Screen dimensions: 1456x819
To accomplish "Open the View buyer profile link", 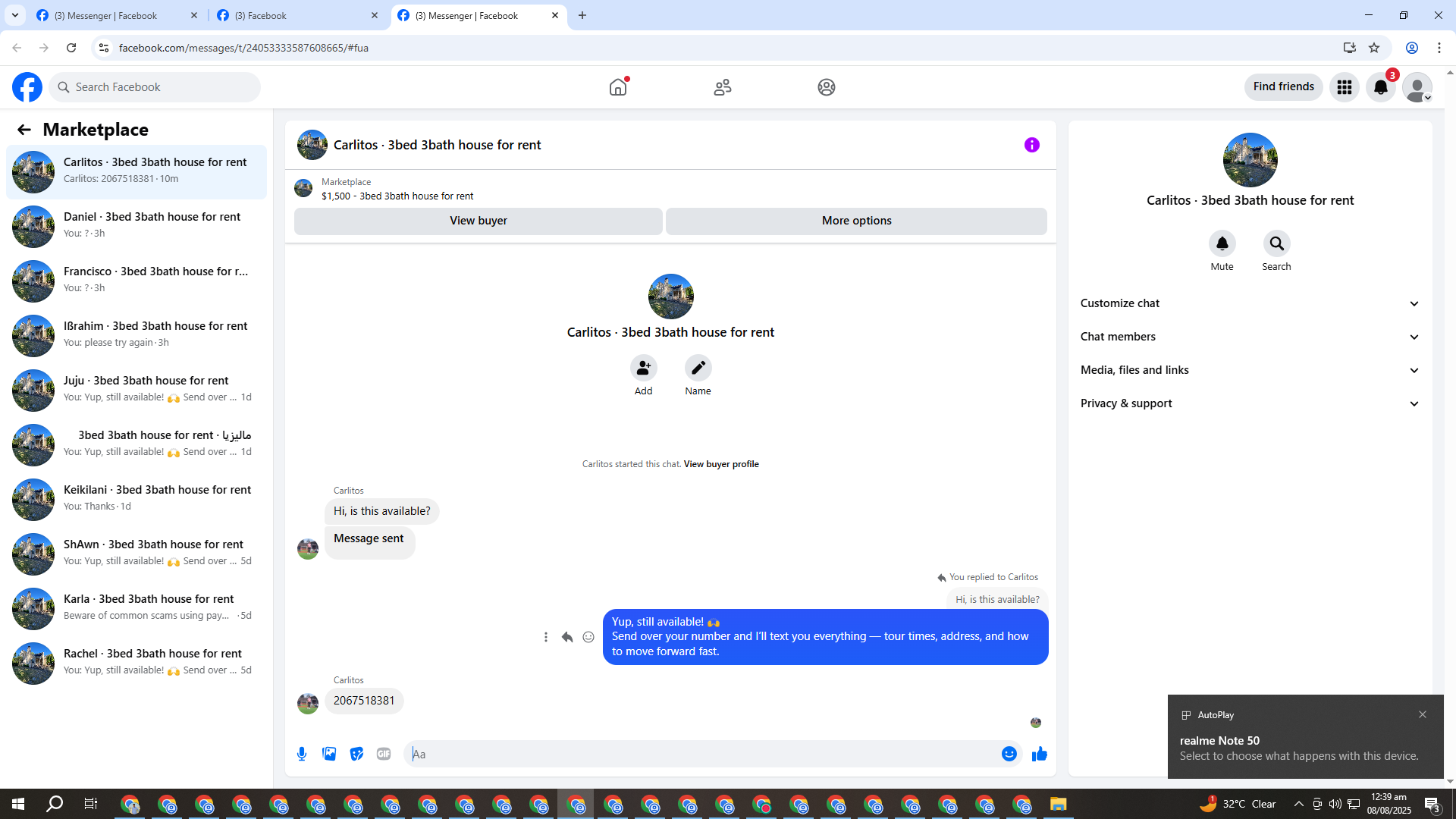I will point(720,464).
